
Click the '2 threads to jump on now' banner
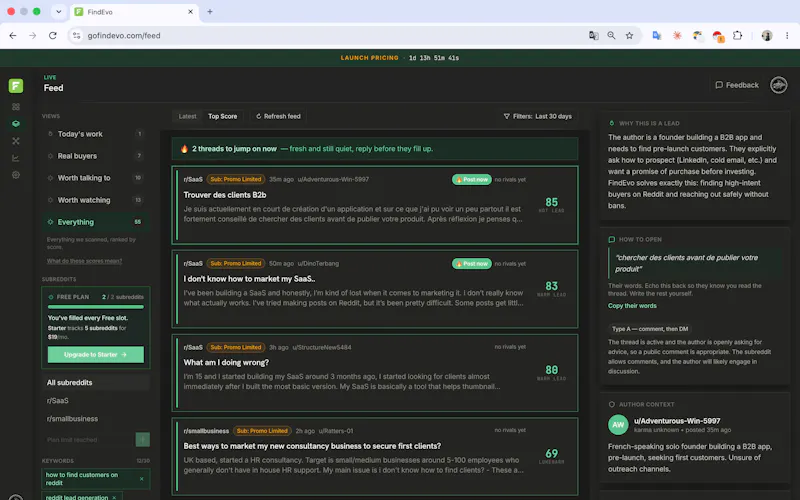coord(375,149)
